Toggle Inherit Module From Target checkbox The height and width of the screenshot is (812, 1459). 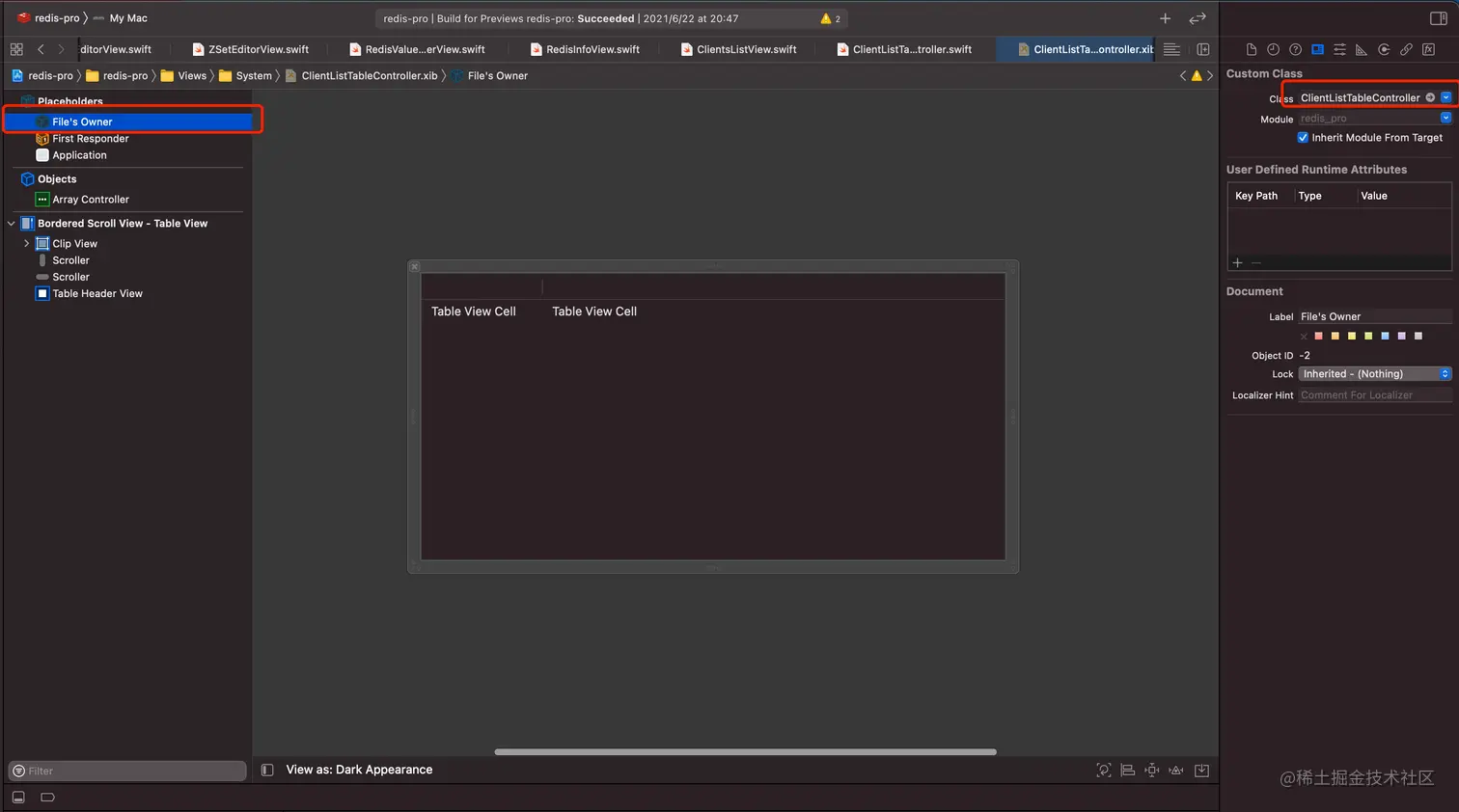(x=1303, y=138)
